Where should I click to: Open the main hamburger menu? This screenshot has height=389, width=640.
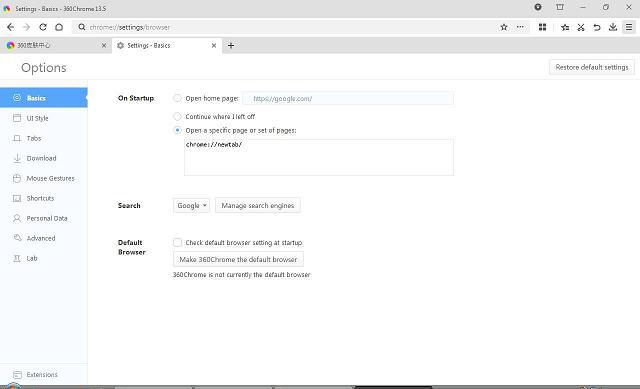[629, 27]
